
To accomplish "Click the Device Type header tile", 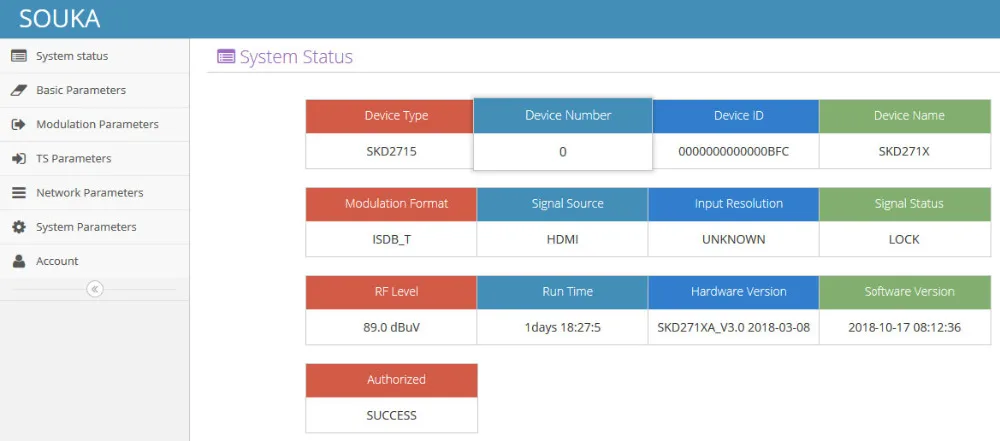I will (x=390, y=116).
